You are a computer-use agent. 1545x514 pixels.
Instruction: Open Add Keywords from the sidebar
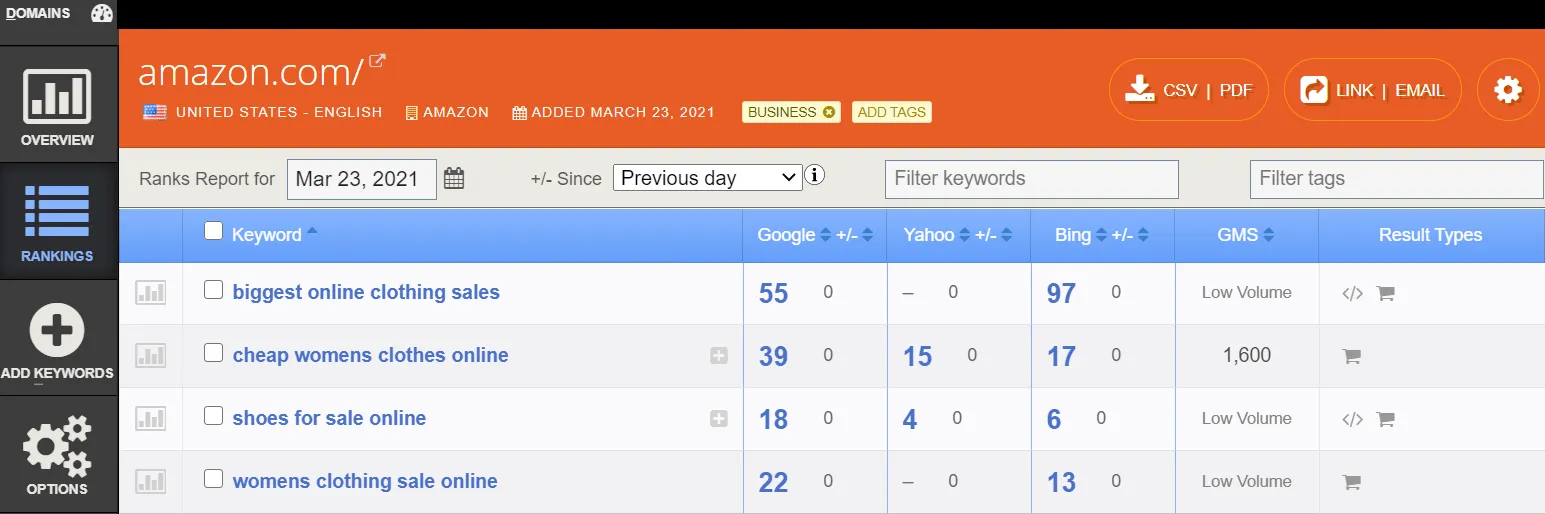coord(58,340)
